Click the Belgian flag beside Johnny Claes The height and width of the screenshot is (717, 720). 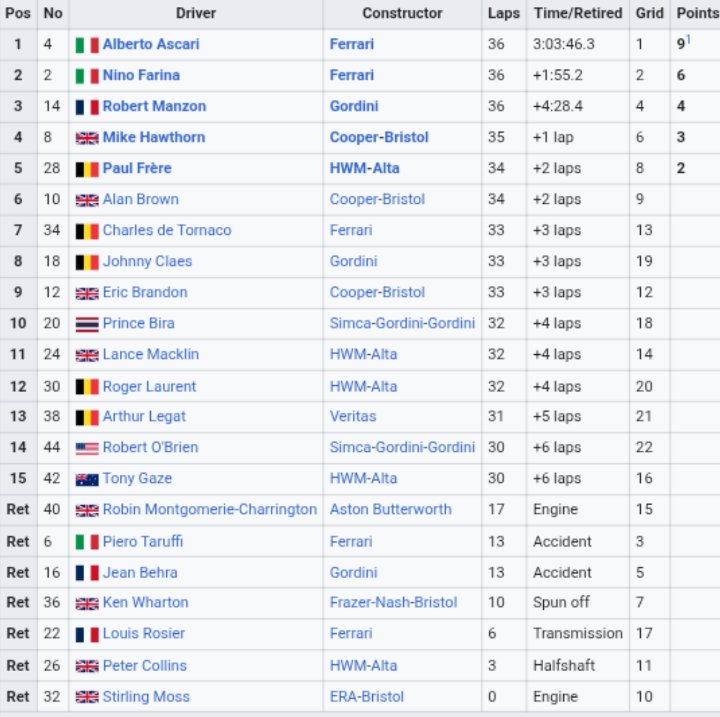[87, 262]
